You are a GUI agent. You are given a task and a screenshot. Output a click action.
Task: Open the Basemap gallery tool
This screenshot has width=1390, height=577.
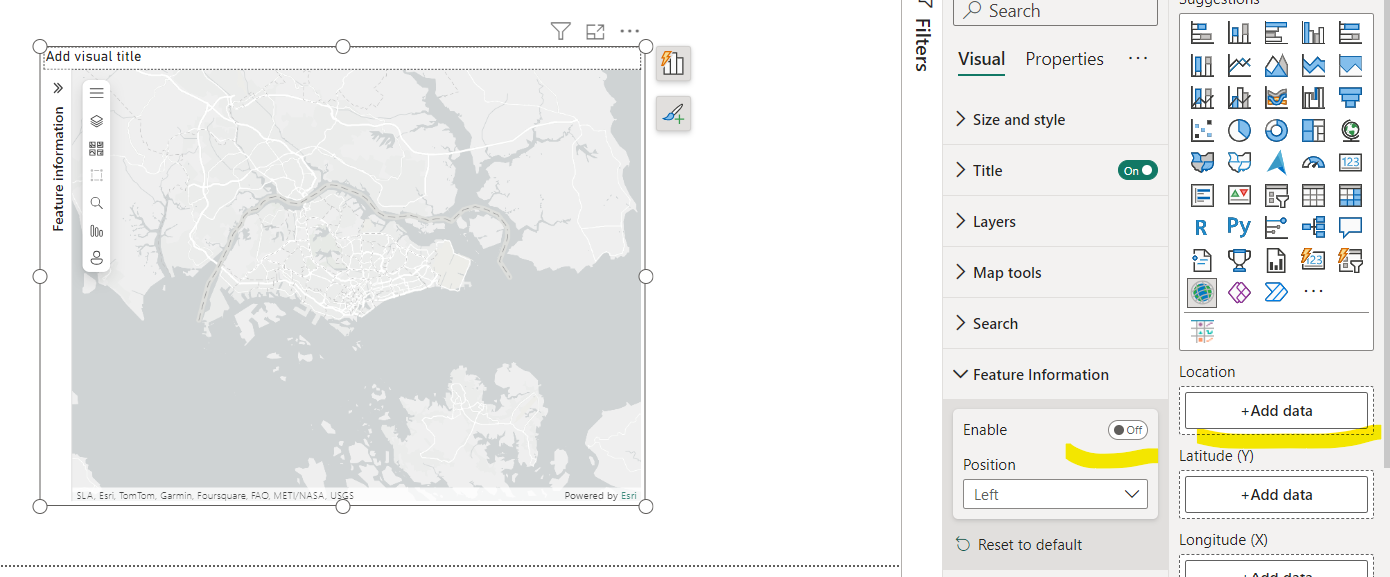coord(96,148)
